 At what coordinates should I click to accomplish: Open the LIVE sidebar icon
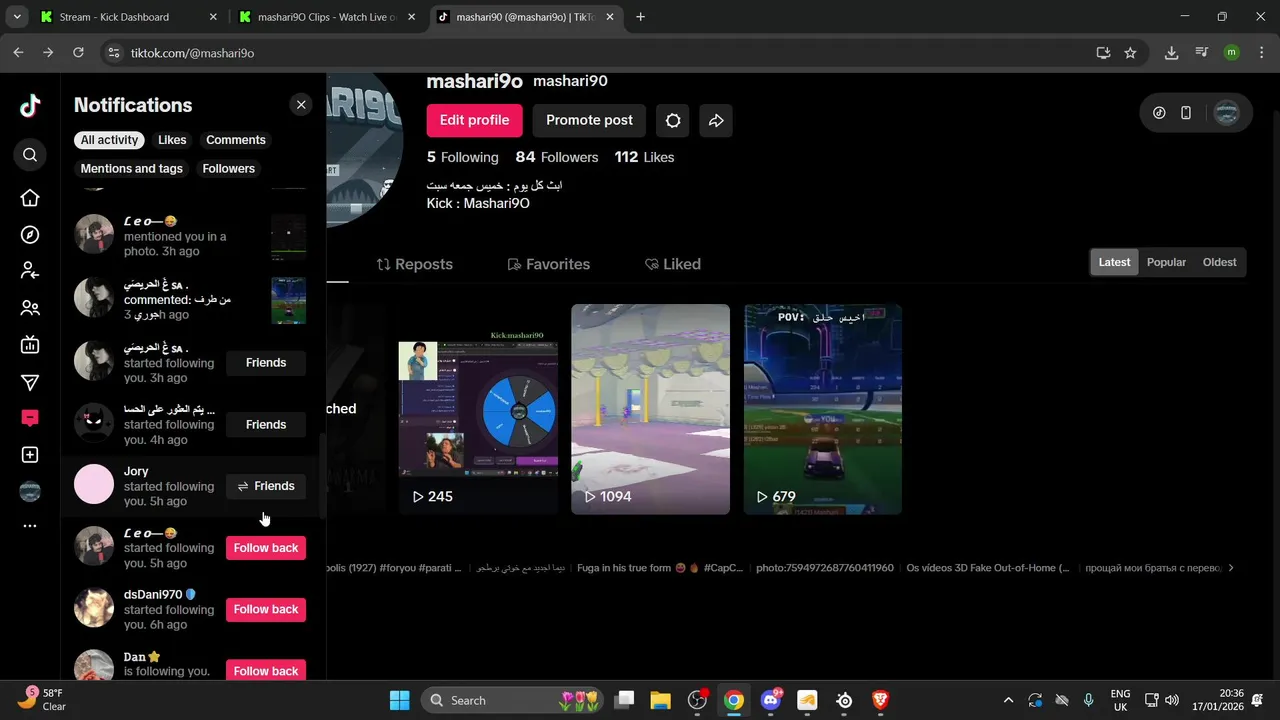(30, 345)
